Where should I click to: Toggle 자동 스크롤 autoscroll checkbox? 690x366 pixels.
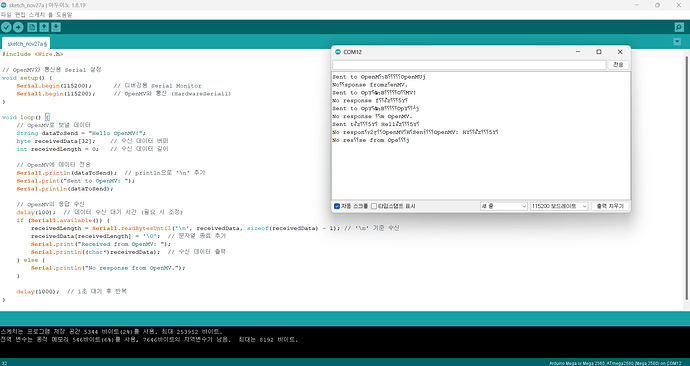(337, 206)
